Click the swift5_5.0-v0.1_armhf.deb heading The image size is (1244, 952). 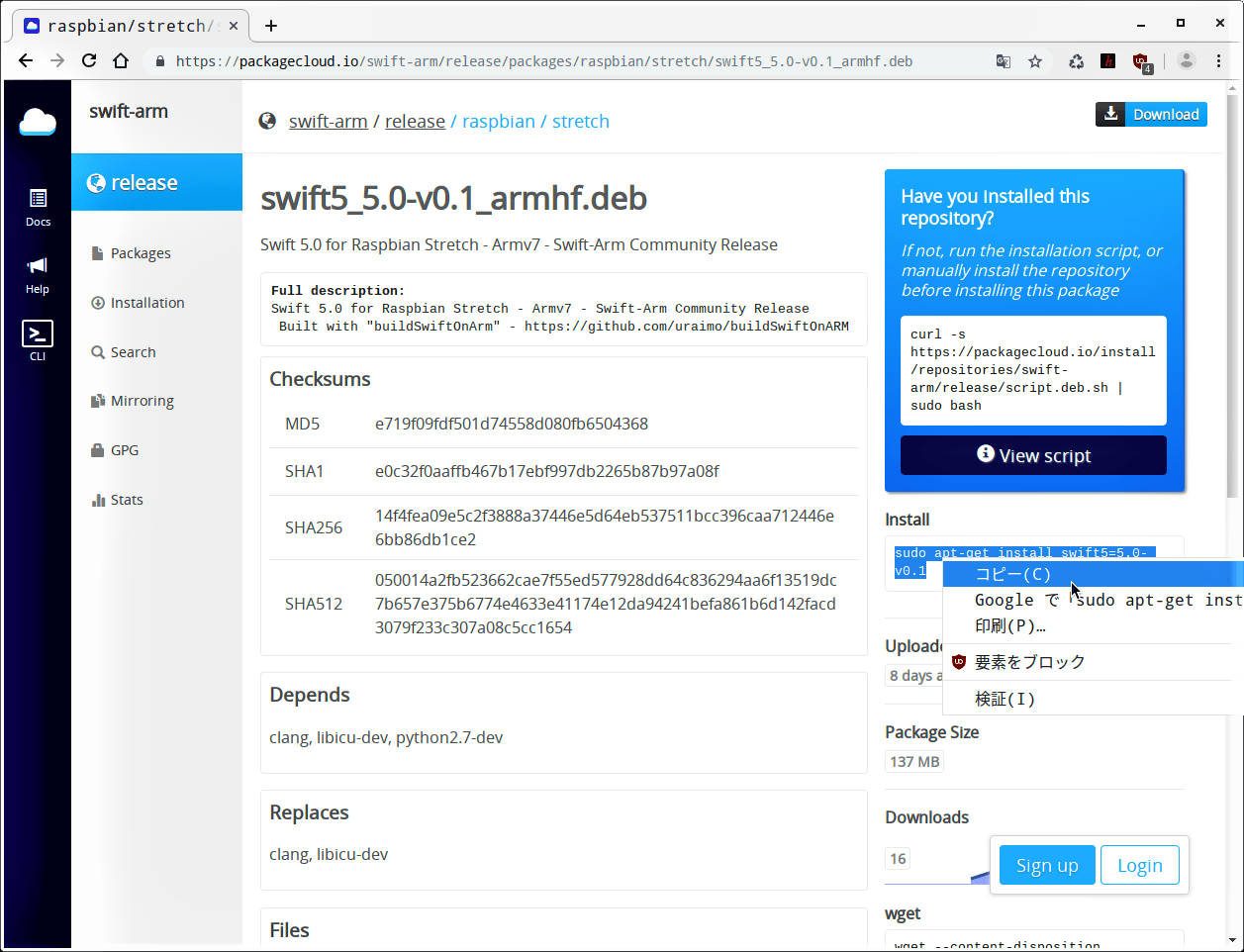(453, 198)
